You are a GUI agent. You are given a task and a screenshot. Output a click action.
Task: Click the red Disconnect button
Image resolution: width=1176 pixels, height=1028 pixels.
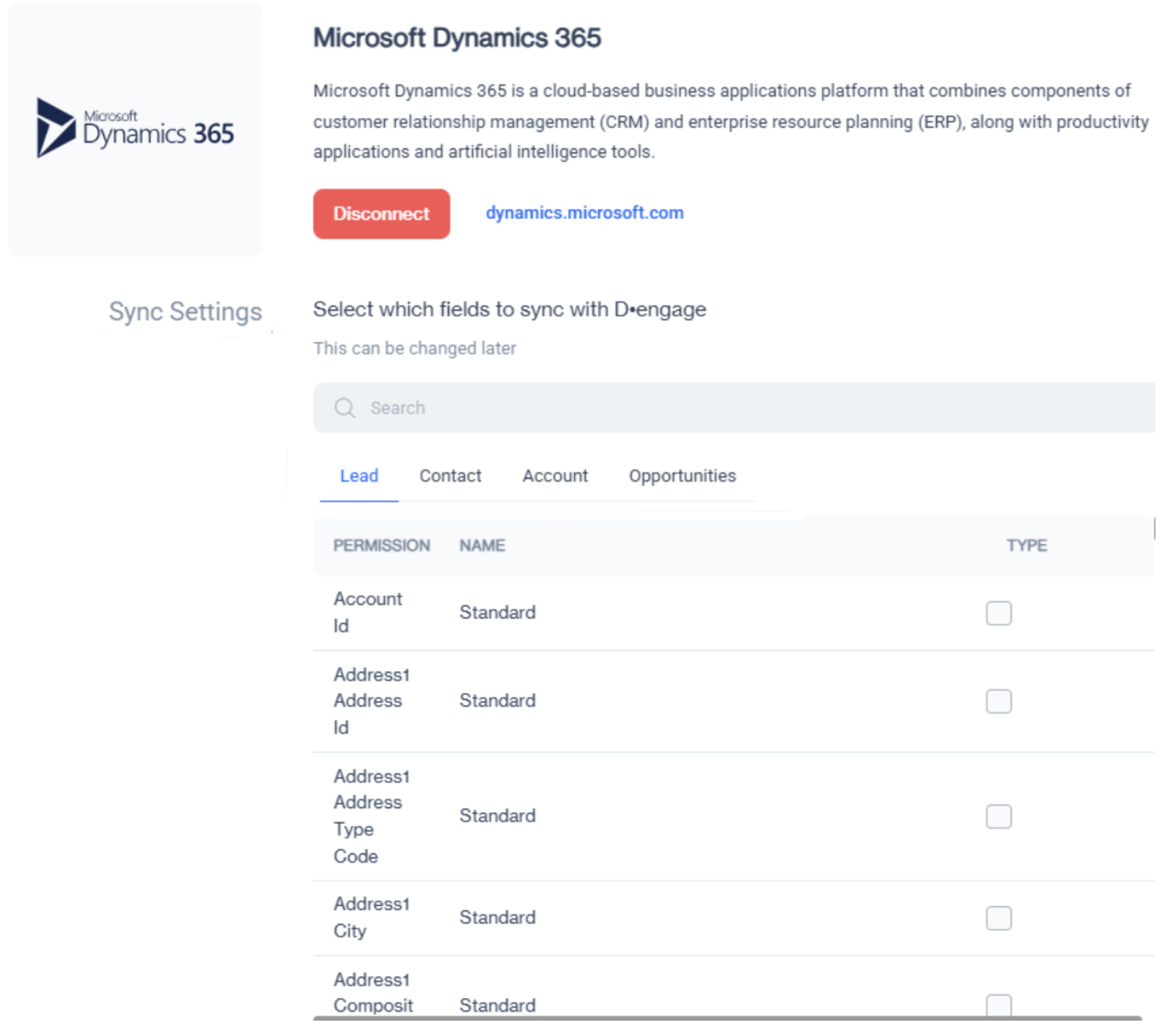pos(381,213)
